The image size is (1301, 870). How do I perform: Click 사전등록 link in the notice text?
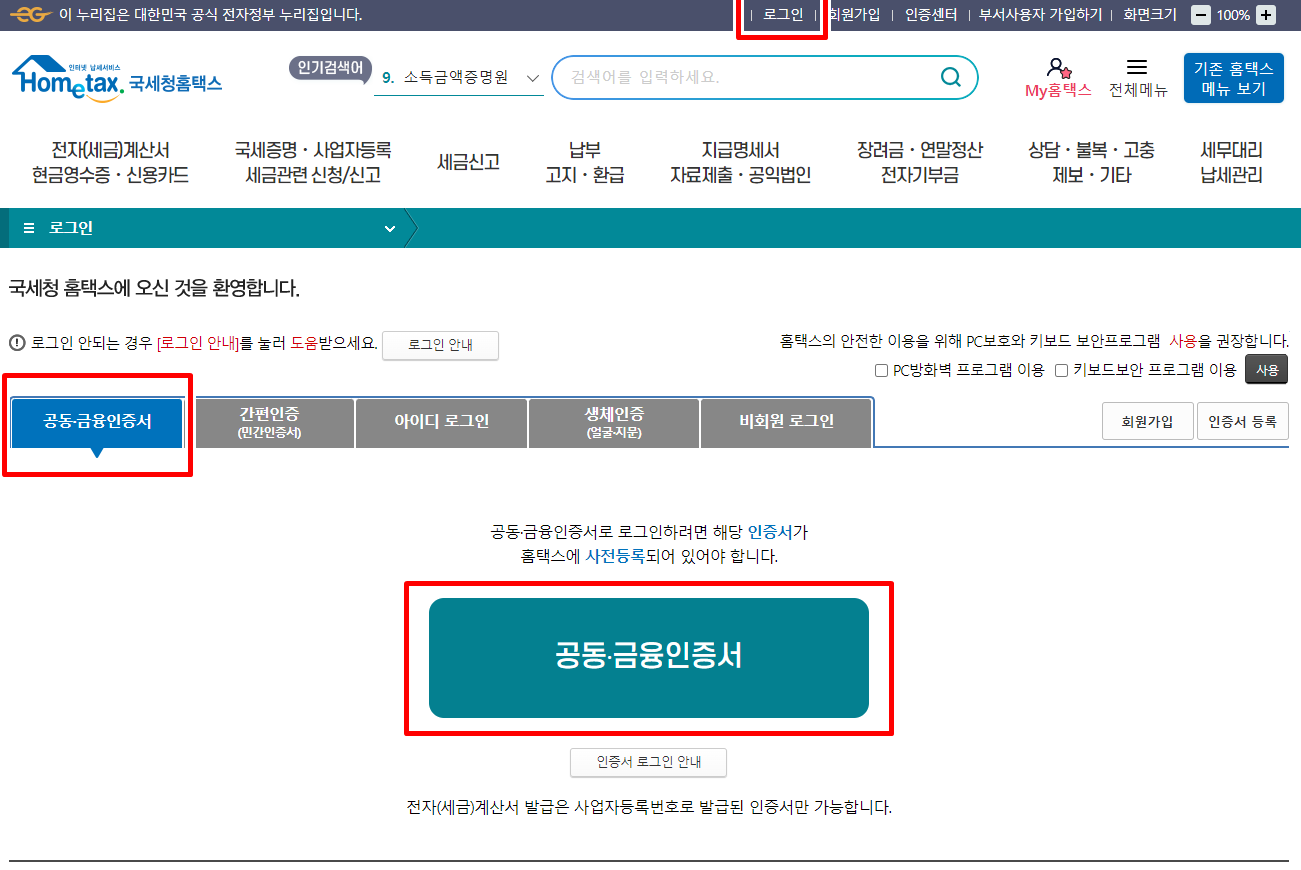point(614,556)
